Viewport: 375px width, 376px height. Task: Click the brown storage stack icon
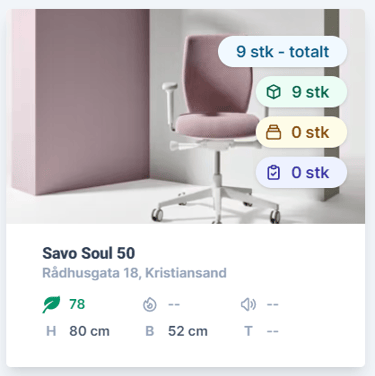(x=273, y=132)
